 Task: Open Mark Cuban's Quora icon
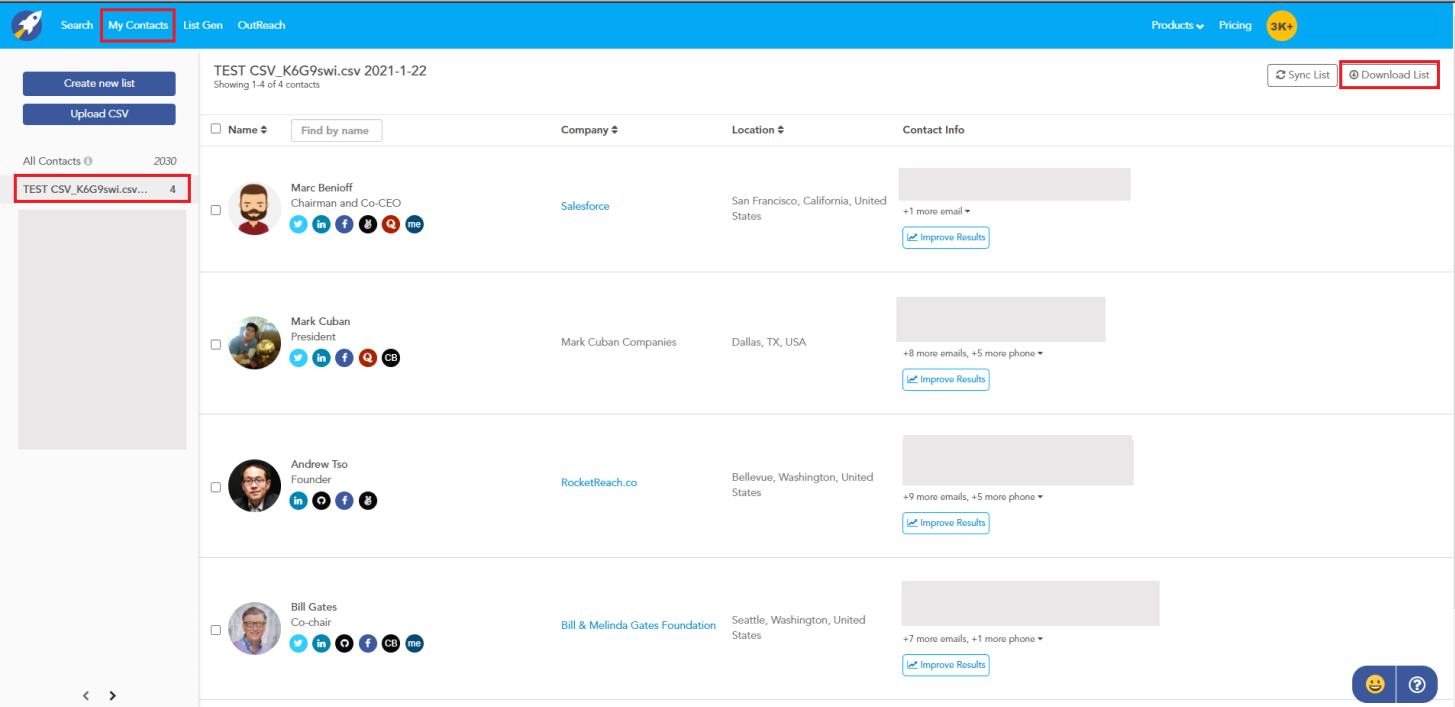click(368, 357)
